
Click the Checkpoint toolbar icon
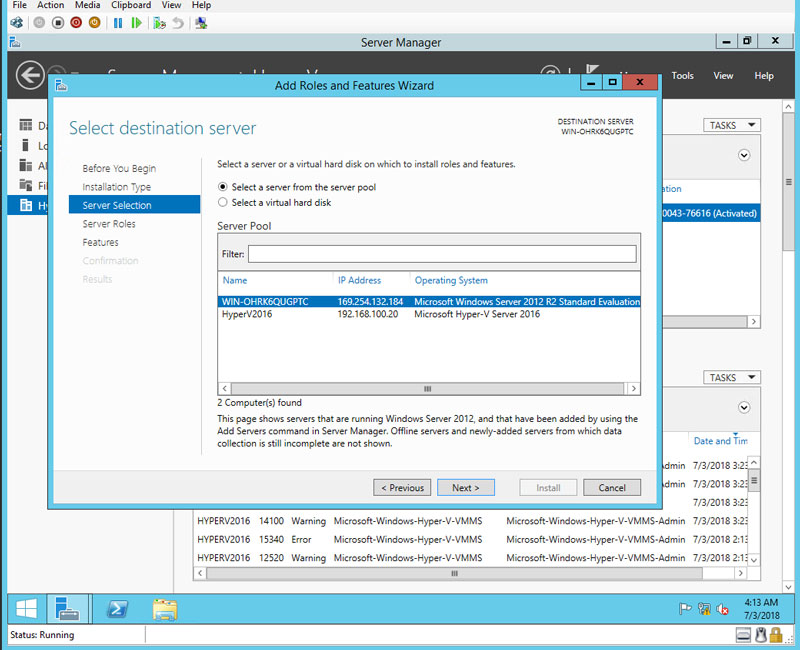click(x=159, y=23)
